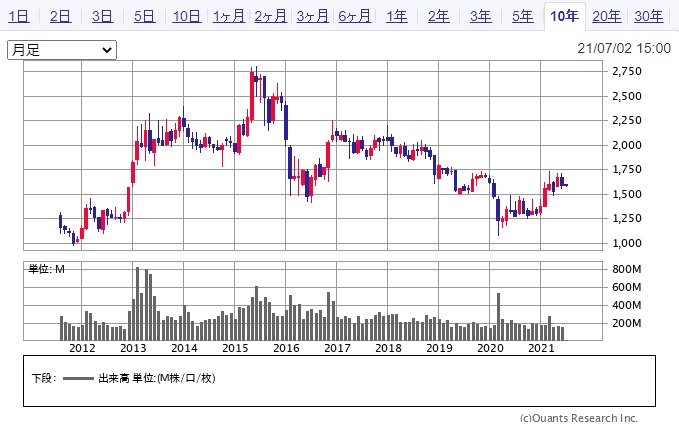Click the 1,000 price axis label
The height and width of the screenshot is (429, 679).
(627, 243)
